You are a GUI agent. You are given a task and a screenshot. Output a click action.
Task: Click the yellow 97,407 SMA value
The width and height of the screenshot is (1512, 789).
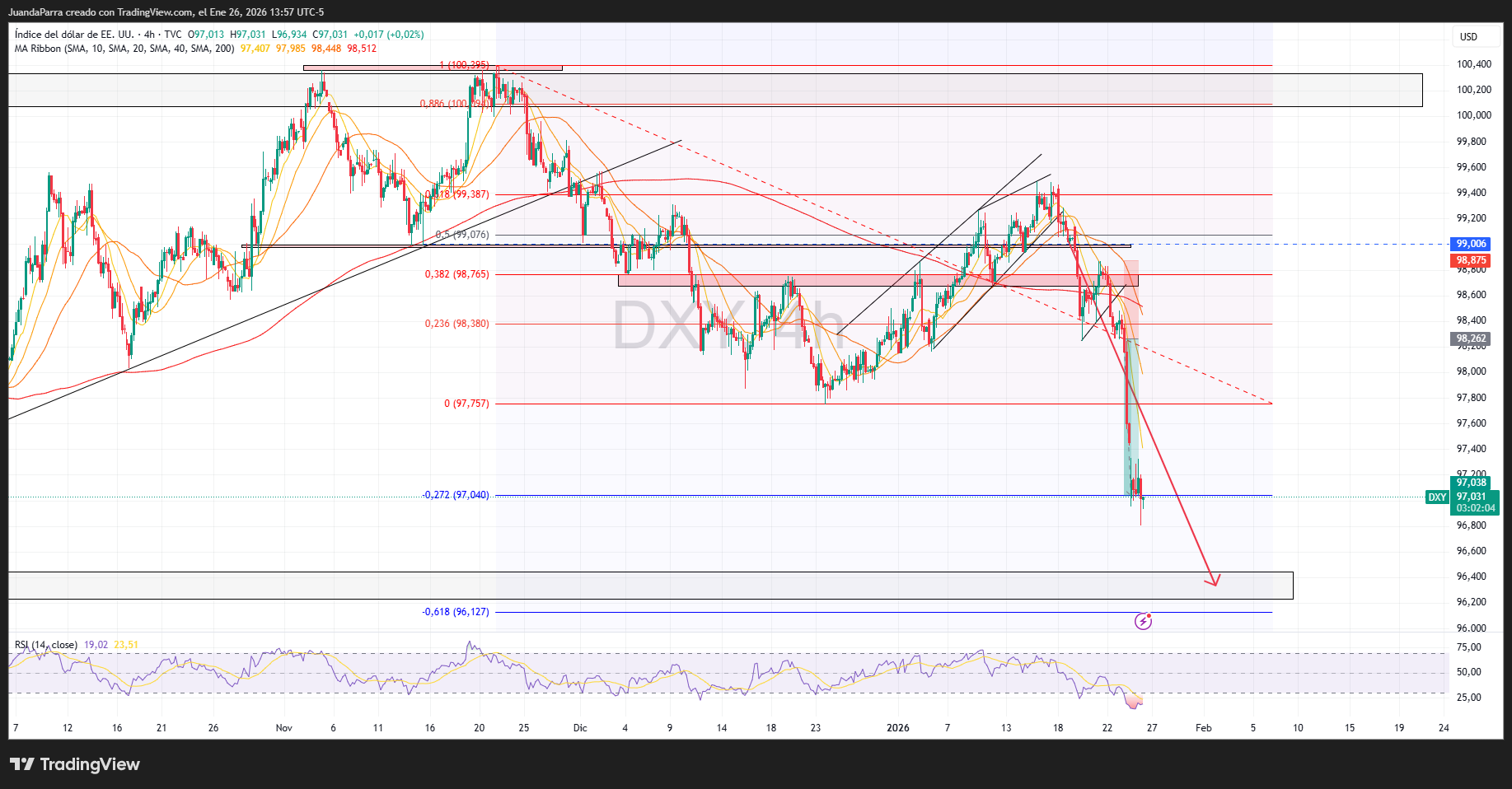coord(255,49)
